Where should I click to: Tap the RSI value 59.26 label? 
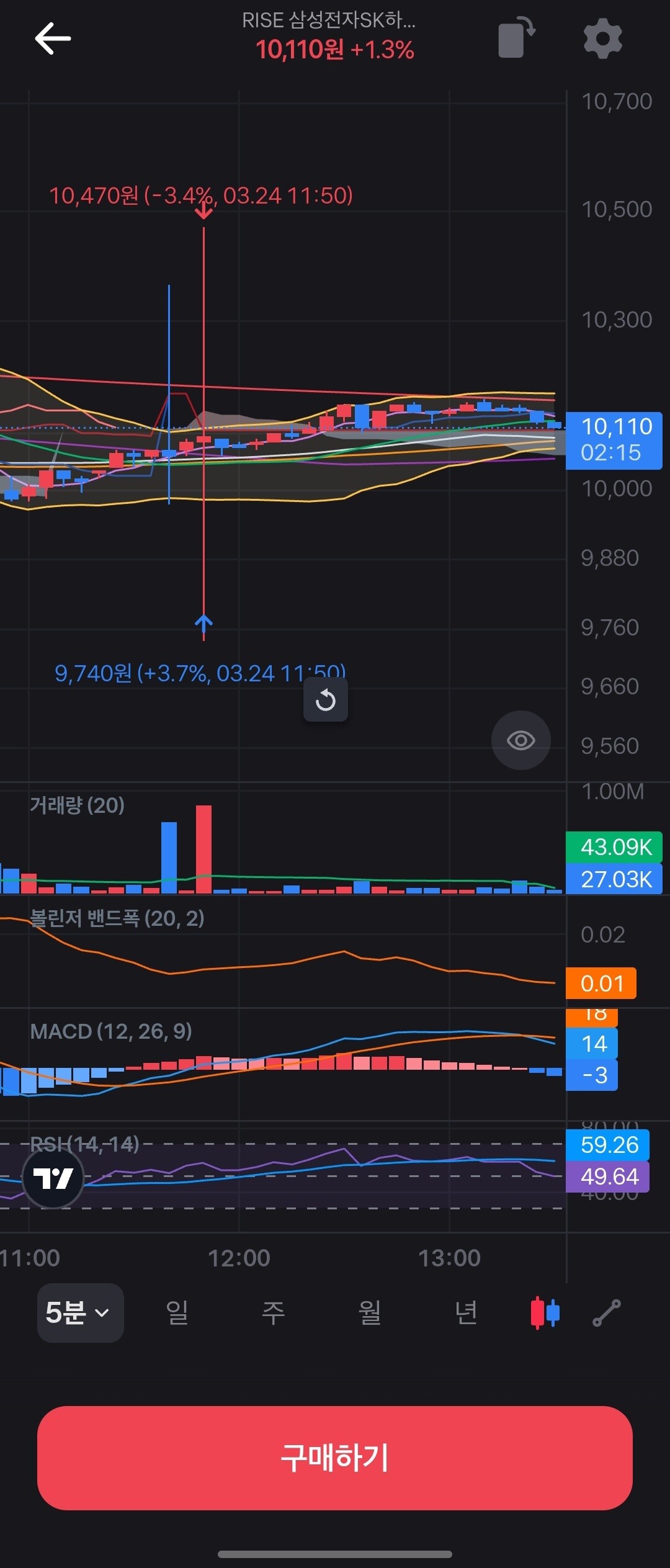608,1145
